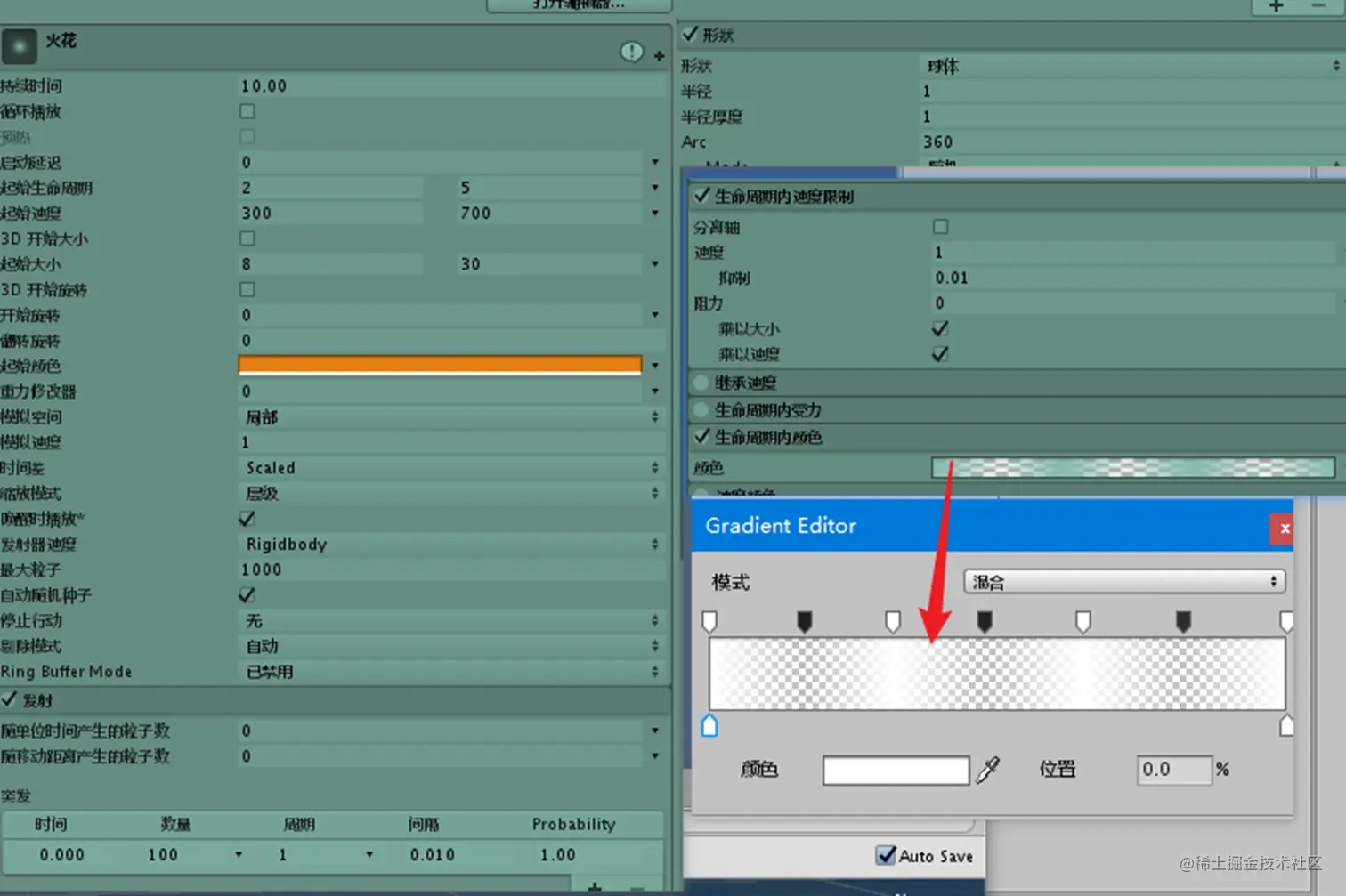
Task: Toggle the 3D 开始旋转 checkbox
Action: pyautogui.click(x=247, y=289)
